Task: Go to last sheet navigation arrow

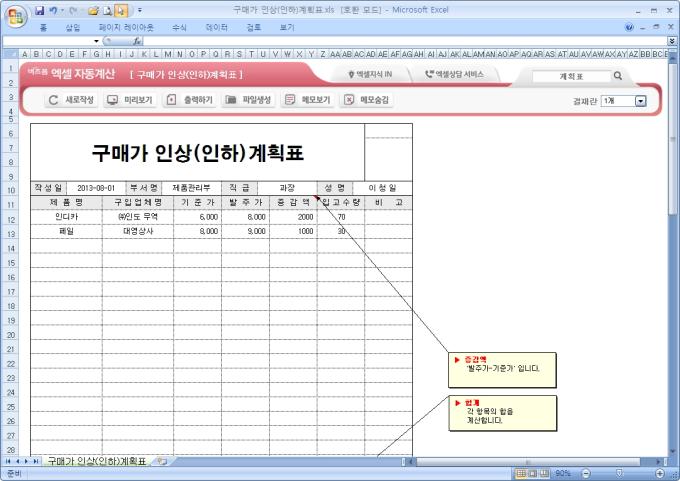Action: [36, 461]
